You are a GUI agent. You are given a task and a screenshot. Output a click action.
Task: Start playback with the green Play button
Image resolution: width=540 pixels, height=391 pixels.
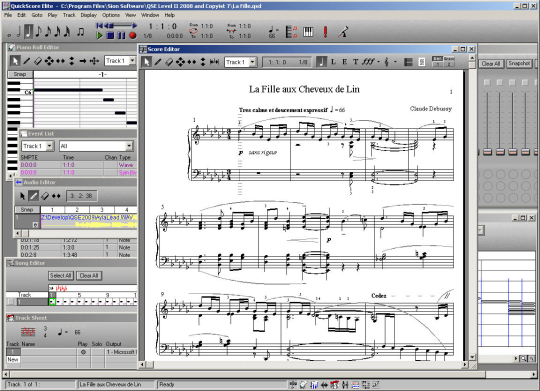tap(100, 35)
